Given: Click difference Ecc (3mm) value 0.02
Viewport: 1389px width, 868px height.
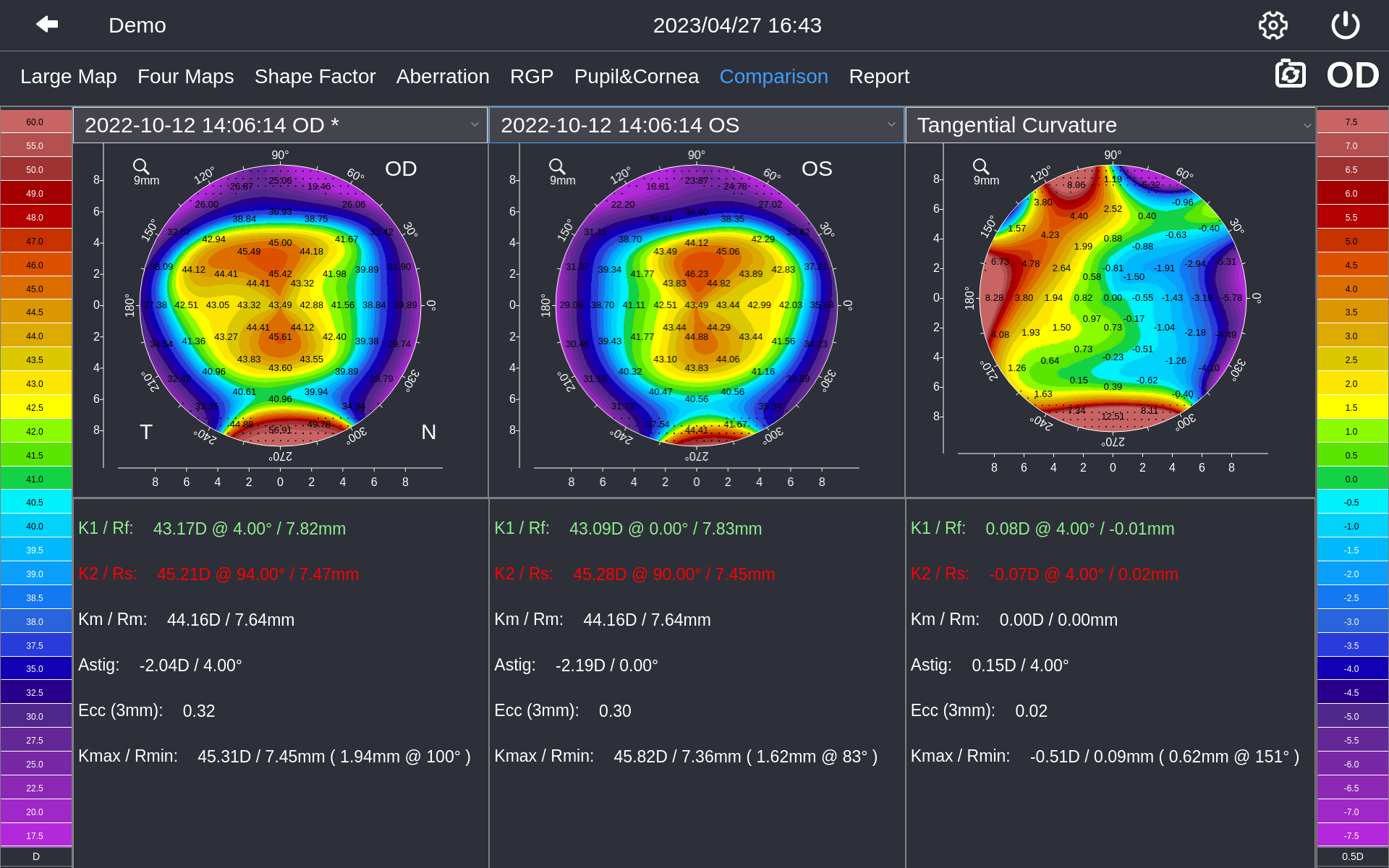Looking at the screenshot, I should (x=1031, y=711).
